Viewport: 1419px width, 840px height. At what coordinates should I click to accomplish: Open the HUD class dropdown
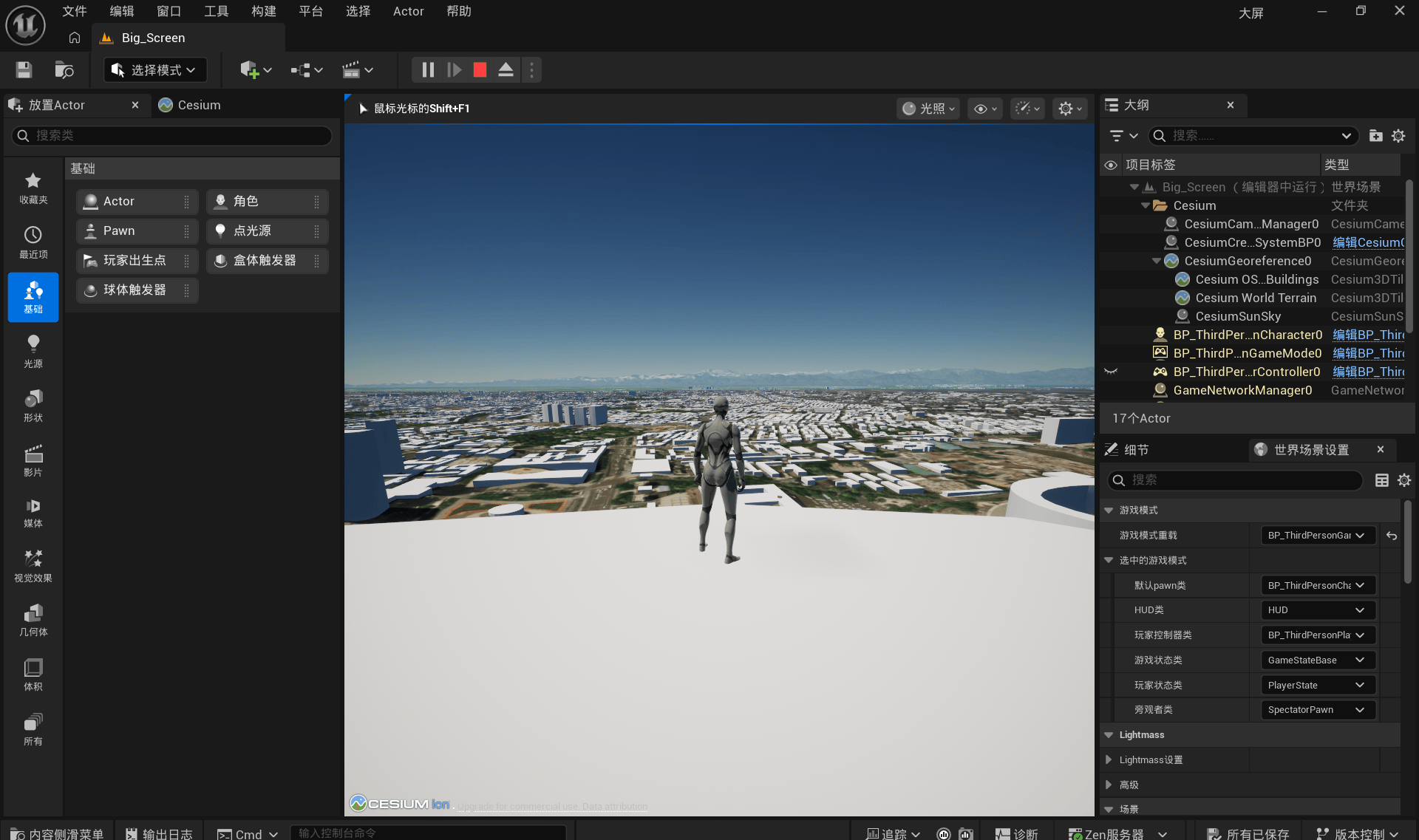[x=1316, y=610]
